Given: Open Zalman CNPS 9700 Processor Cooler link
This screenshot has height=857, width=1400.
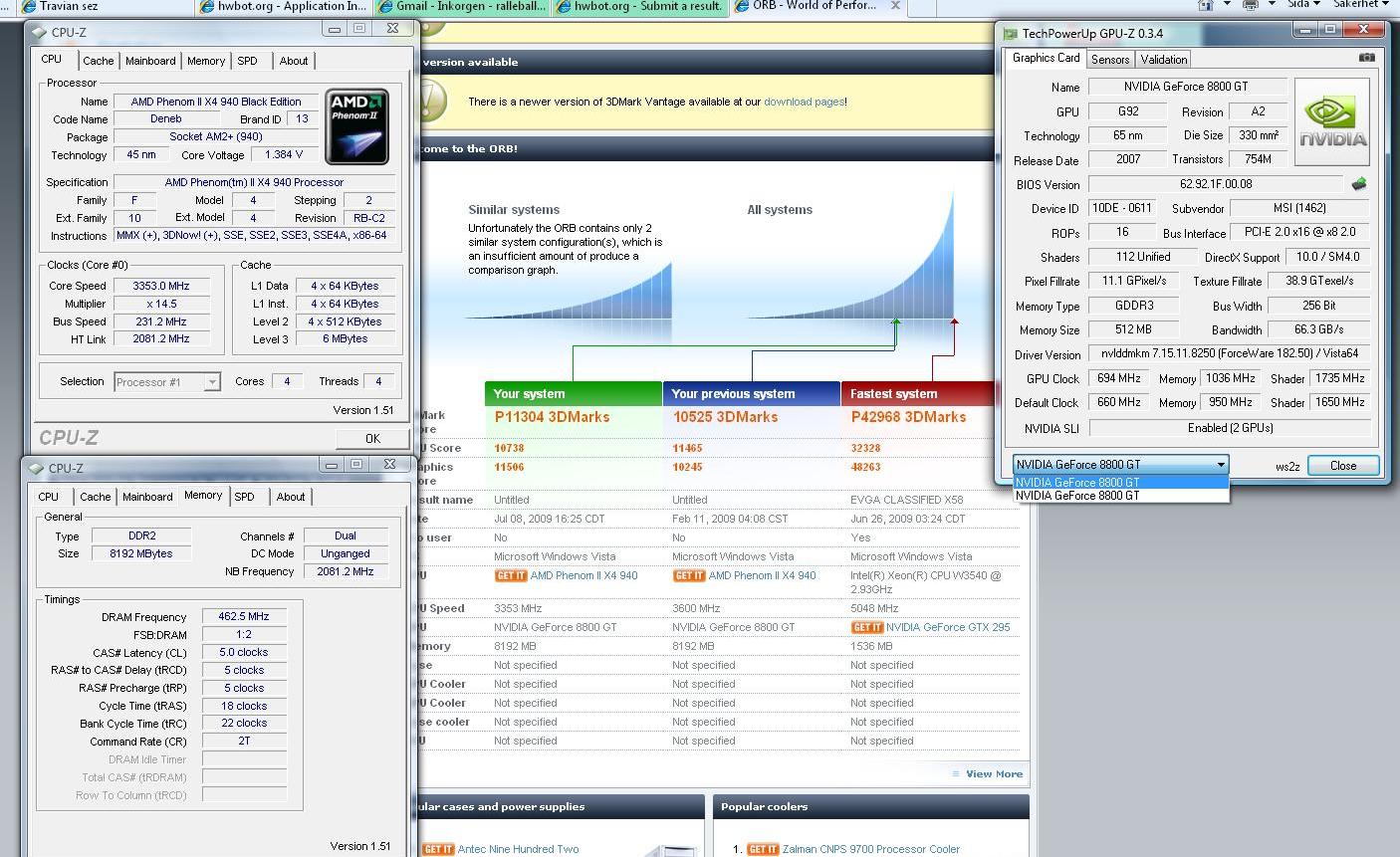Looking at the screenshot, I should [x=871, y=850].
